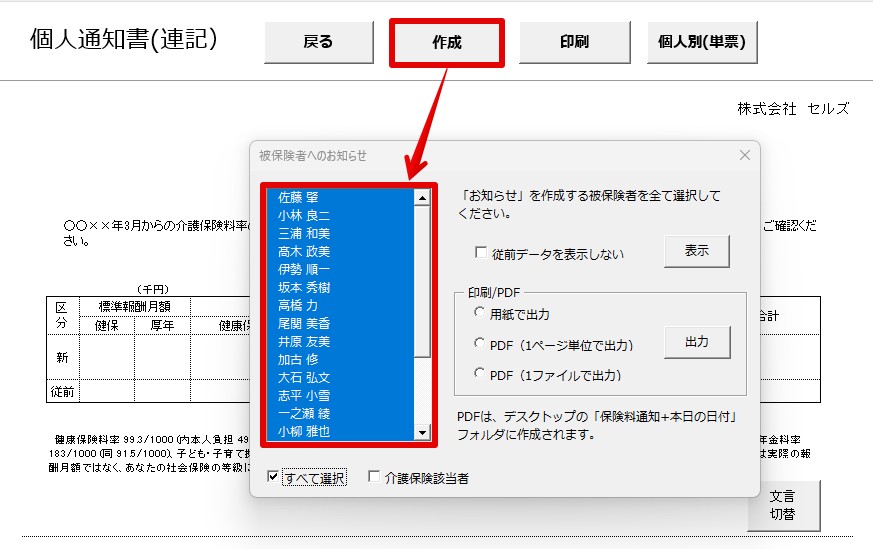Click the 標準報酬月額 table header

pos(135,306)
